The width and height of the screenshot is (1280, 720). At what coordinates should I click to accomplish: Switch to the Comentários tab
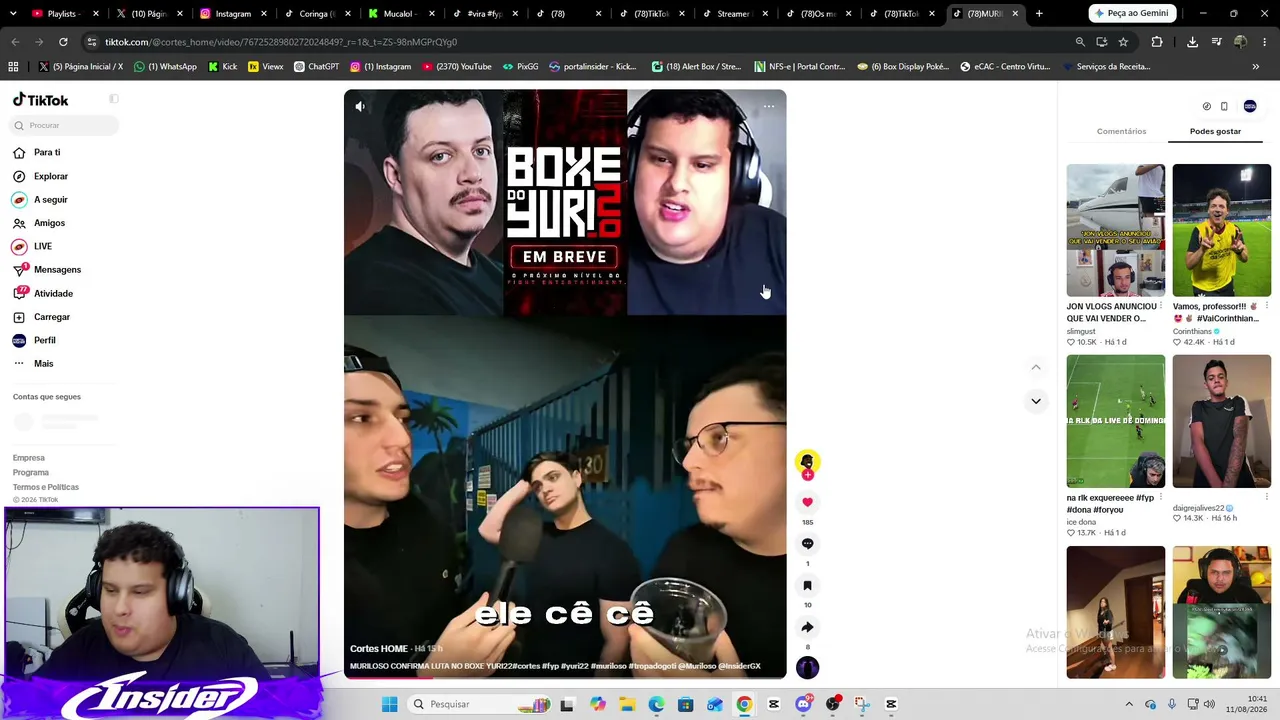pyautogui.click(x=1121, y=131)
